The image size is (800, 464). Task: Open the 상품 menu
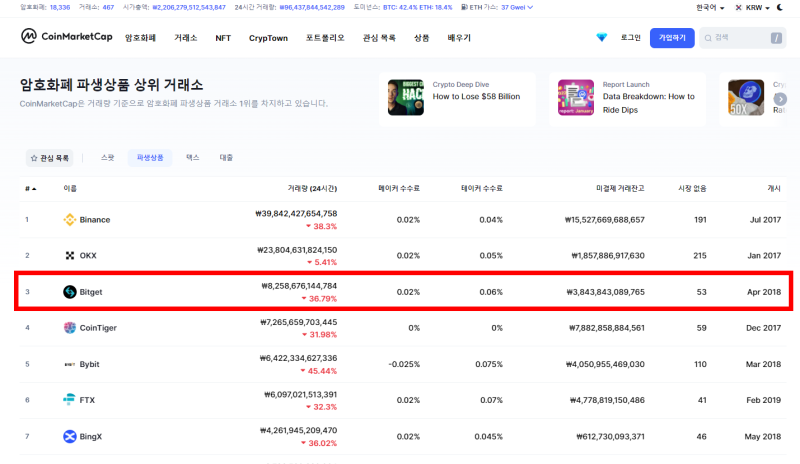click(421, 38)
